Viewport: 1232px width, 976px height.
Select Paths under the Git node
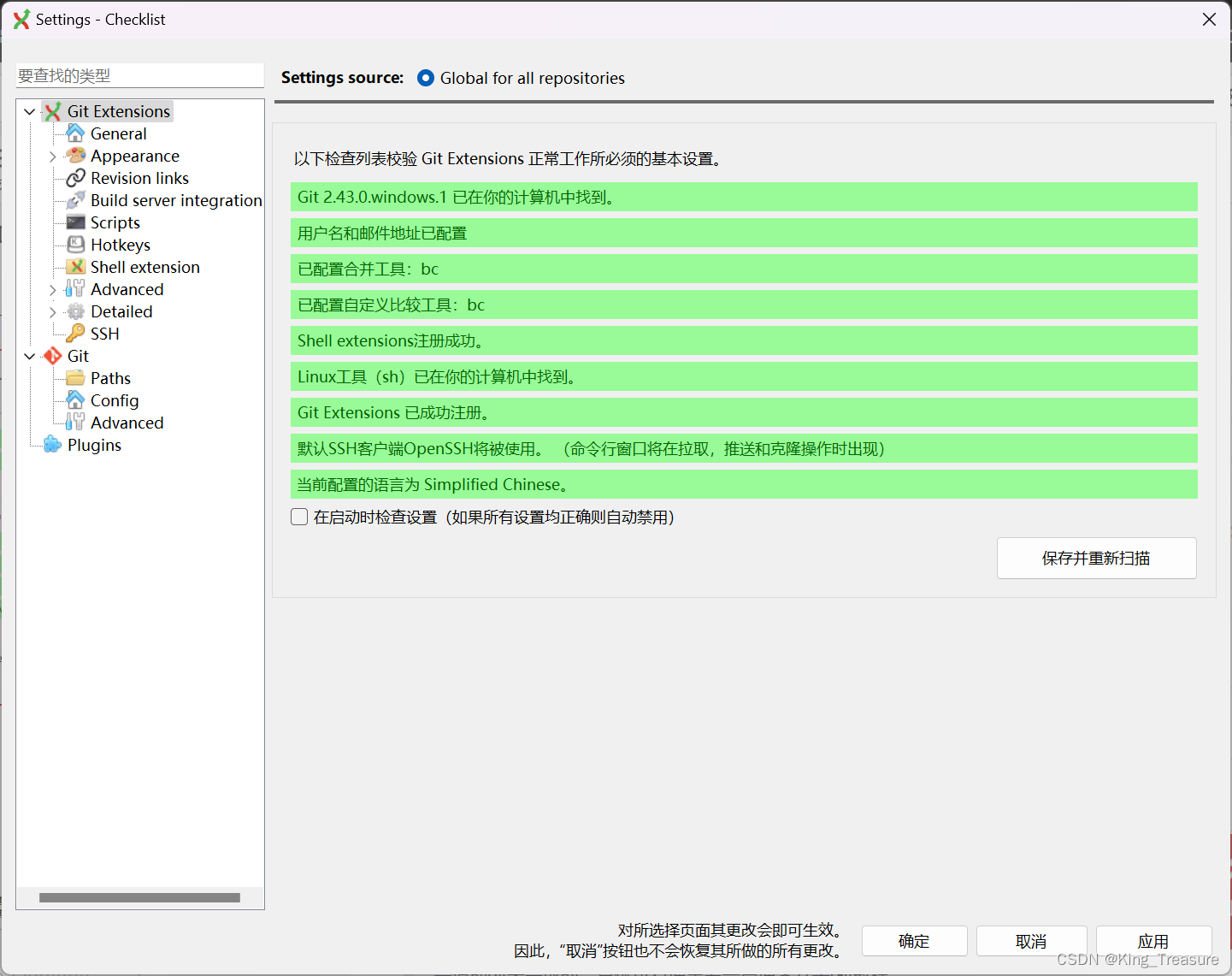(x=111, y=378)
